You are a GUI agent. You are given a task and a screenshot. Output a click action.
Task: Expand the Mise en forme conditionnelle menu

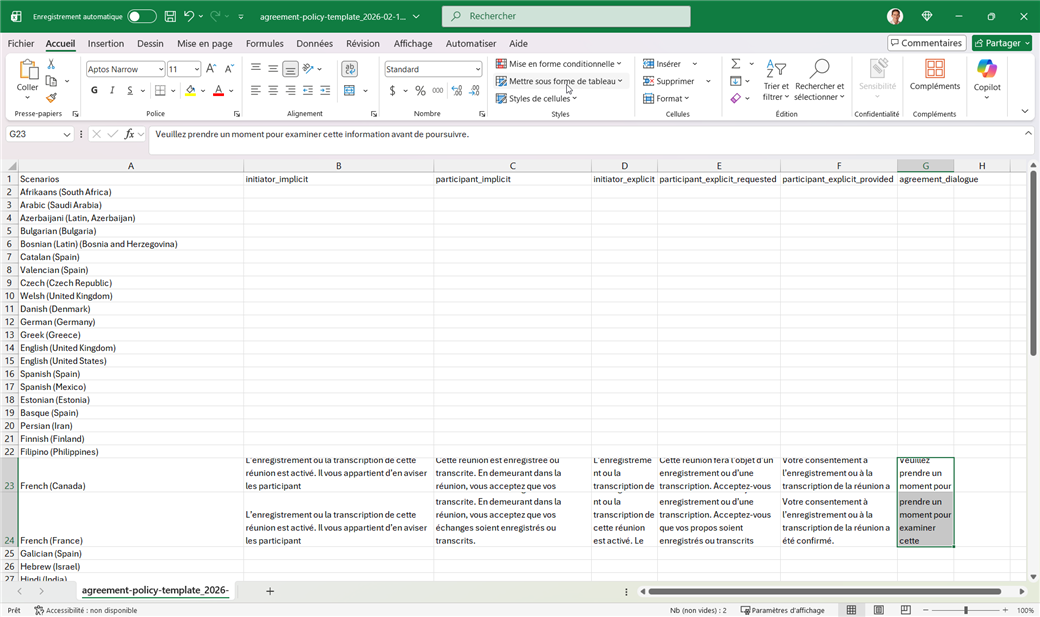[560, 64]
